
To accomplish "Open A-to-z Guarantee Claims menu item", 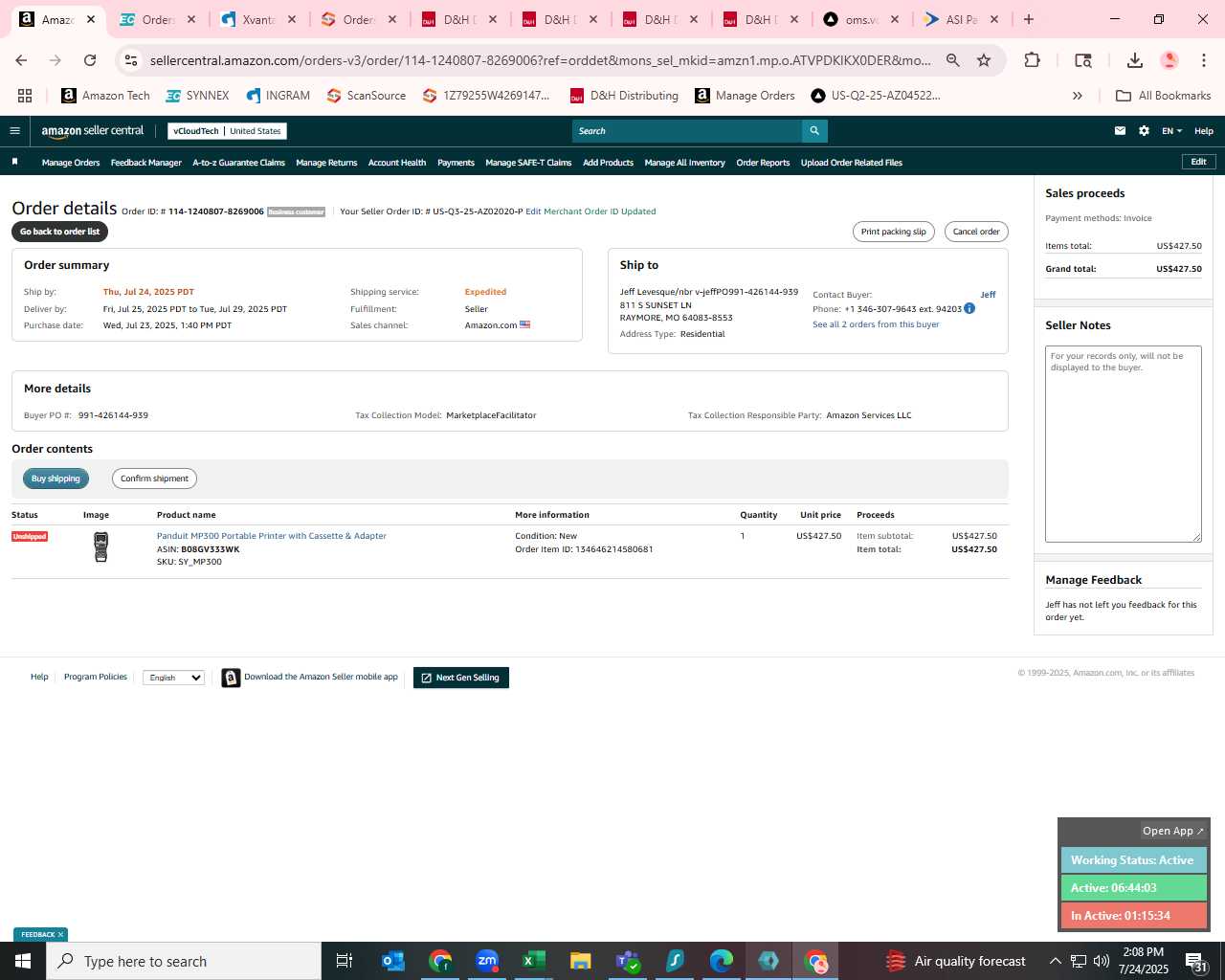I will click(239, 163).
